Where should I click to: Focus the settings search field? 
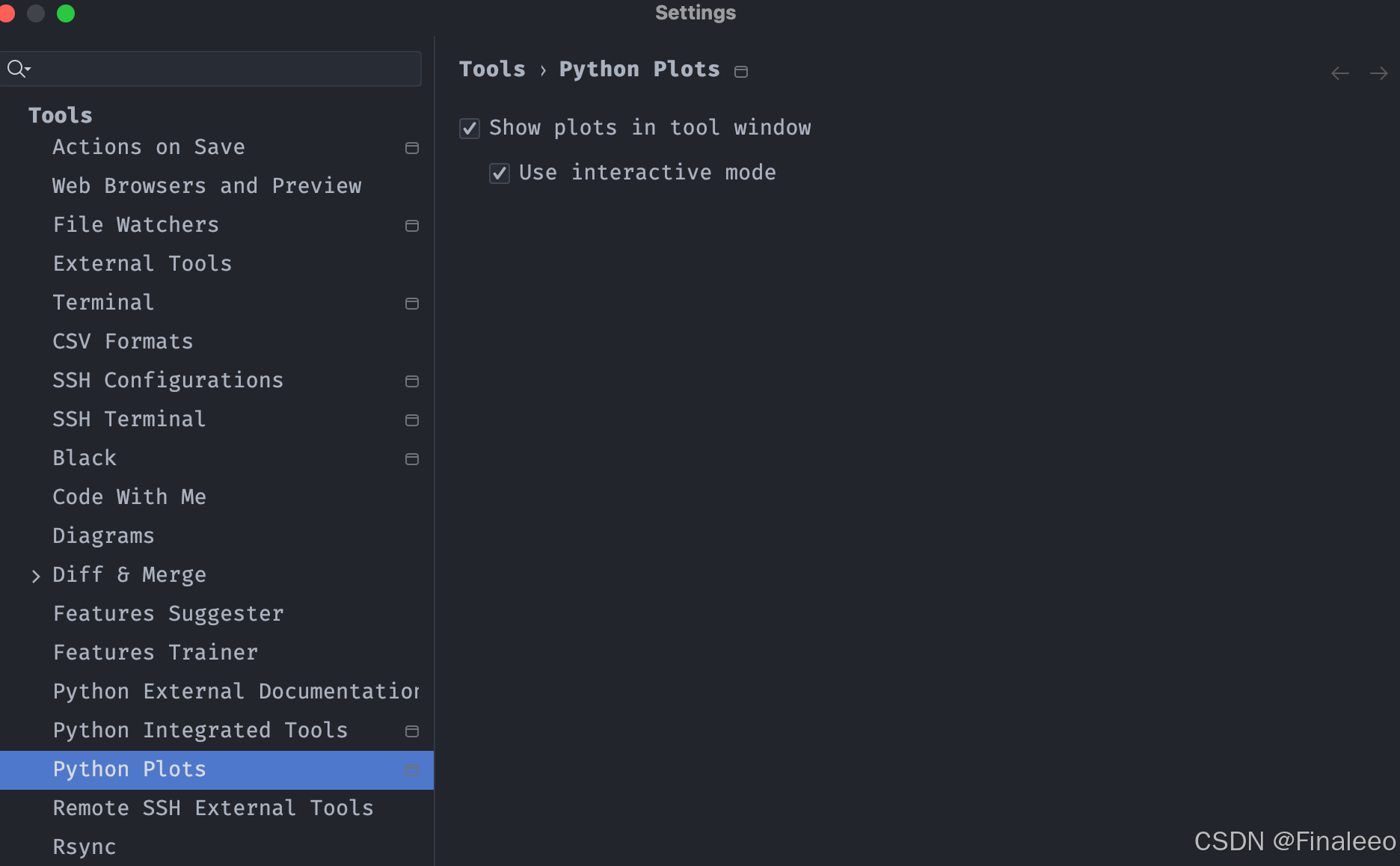224,69
